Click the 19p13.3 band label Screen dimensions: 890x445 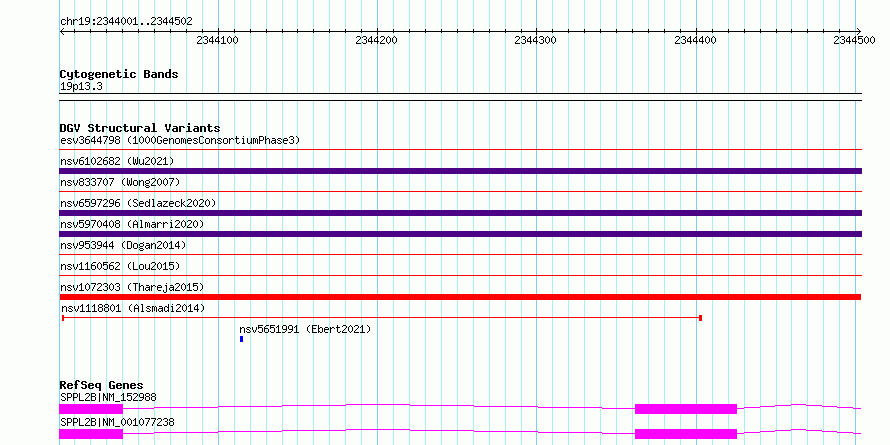click(x=81, y=87)
